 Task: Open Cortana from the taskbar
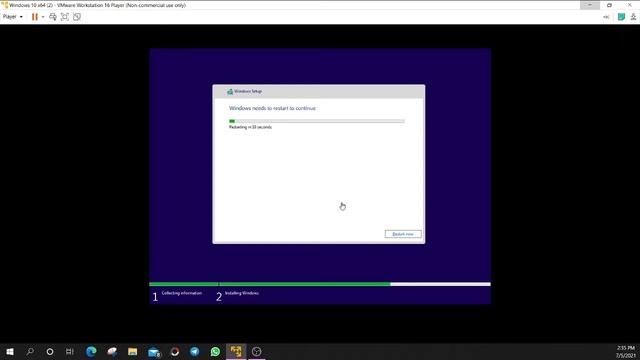[x=49, y=351]
